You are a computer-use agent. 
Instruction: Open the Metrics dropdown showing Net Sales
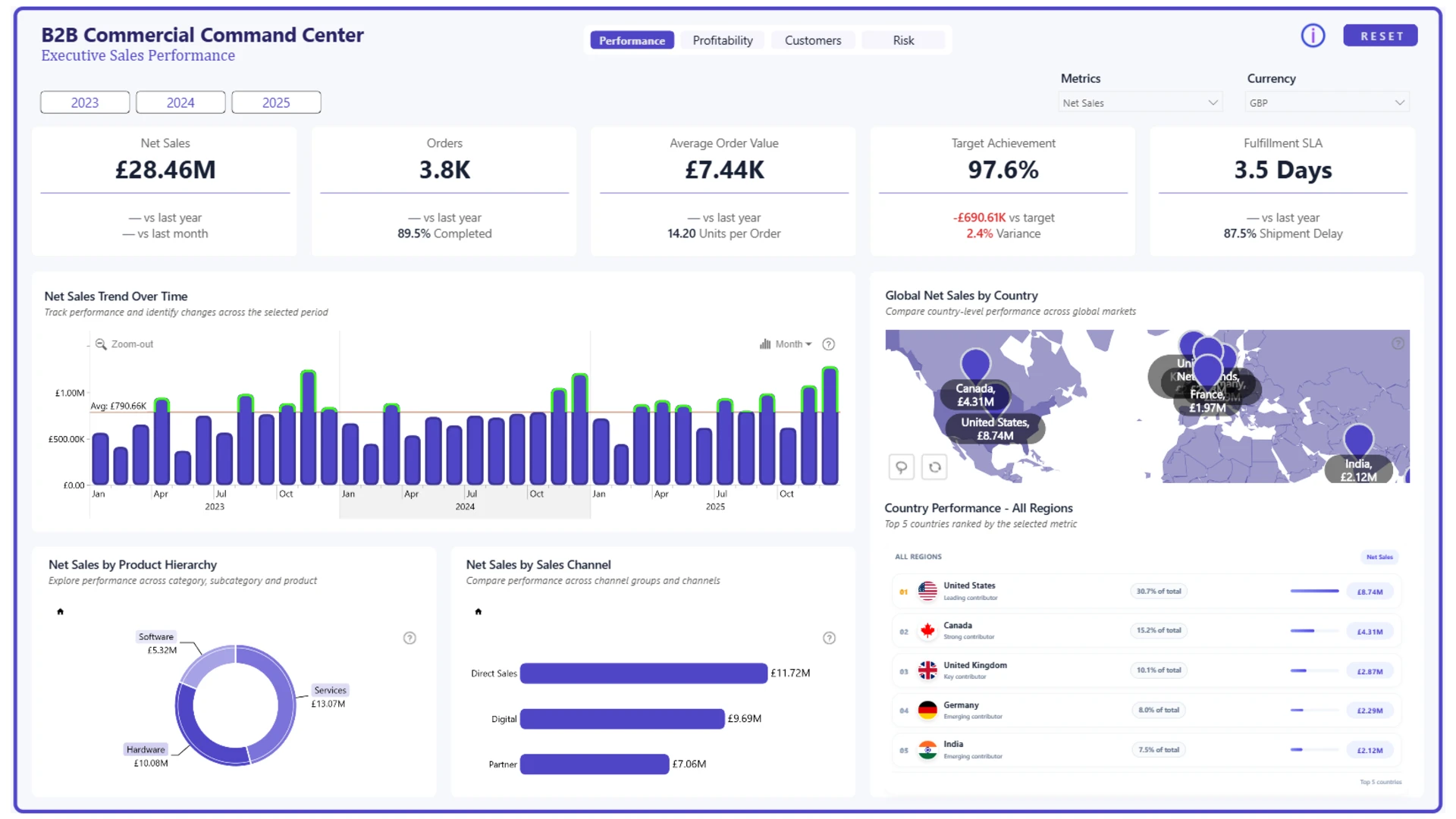coord(1140,102)
